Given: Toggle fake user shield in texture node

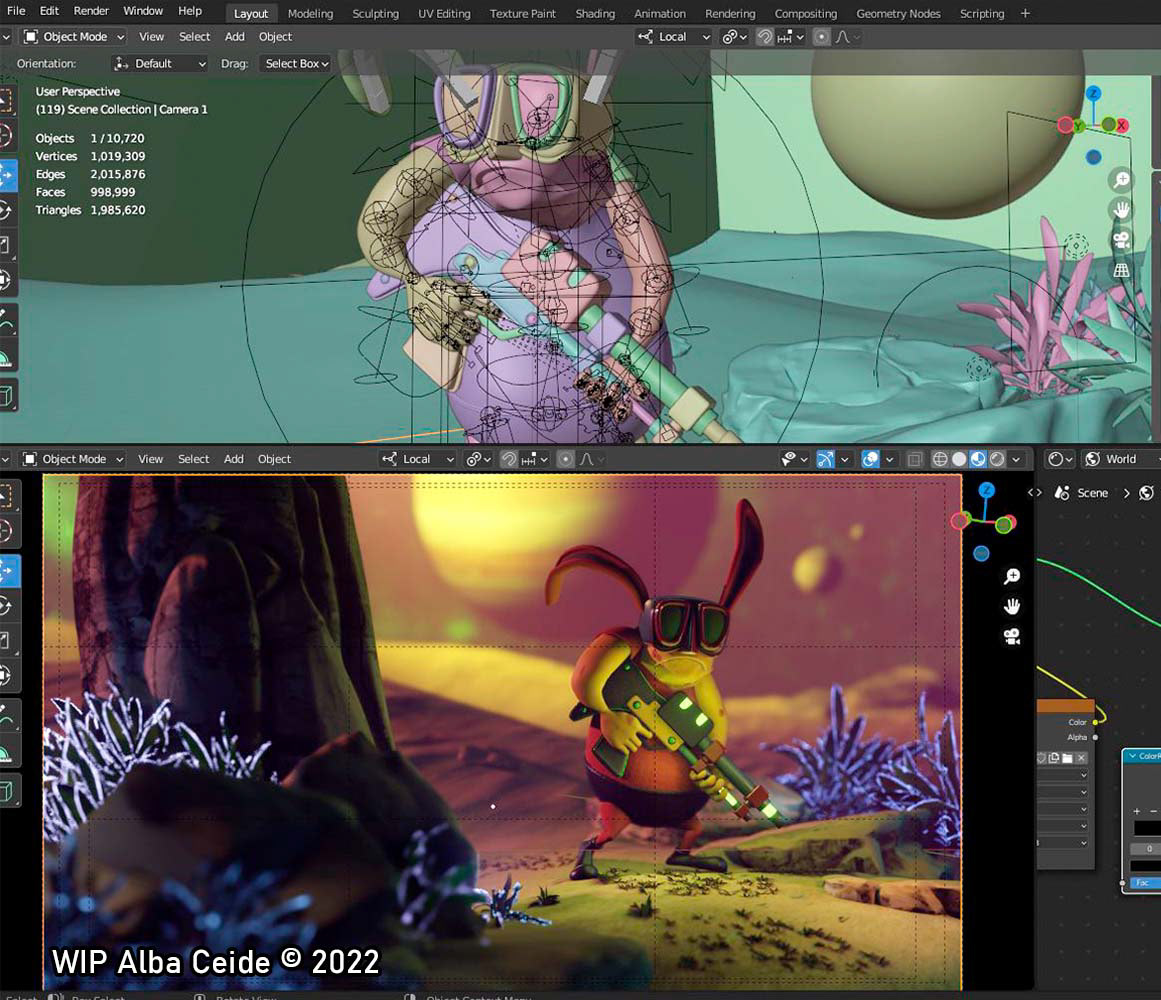Looking at the screenshot, I should pyautogui.click(x=1042, y=758).
